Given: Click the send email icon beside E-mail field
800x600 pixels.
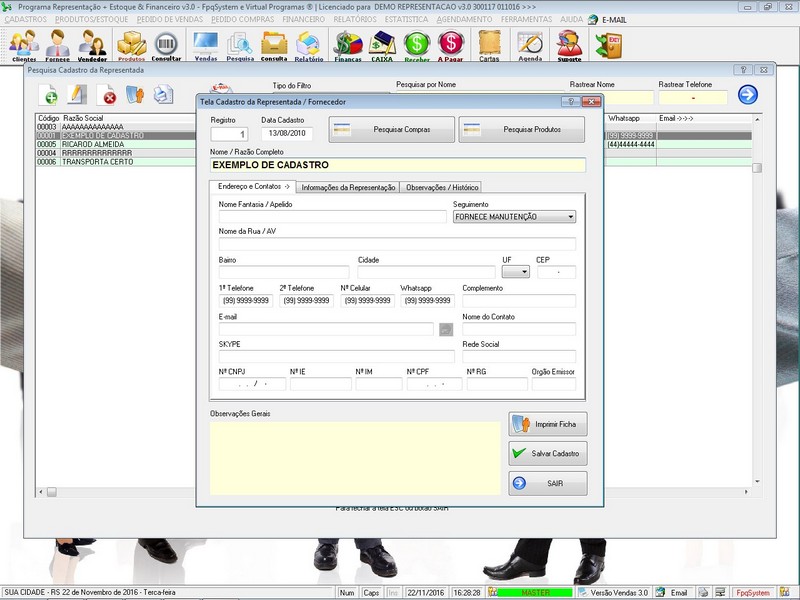Looking at the screenshot, I should [446, 329].
